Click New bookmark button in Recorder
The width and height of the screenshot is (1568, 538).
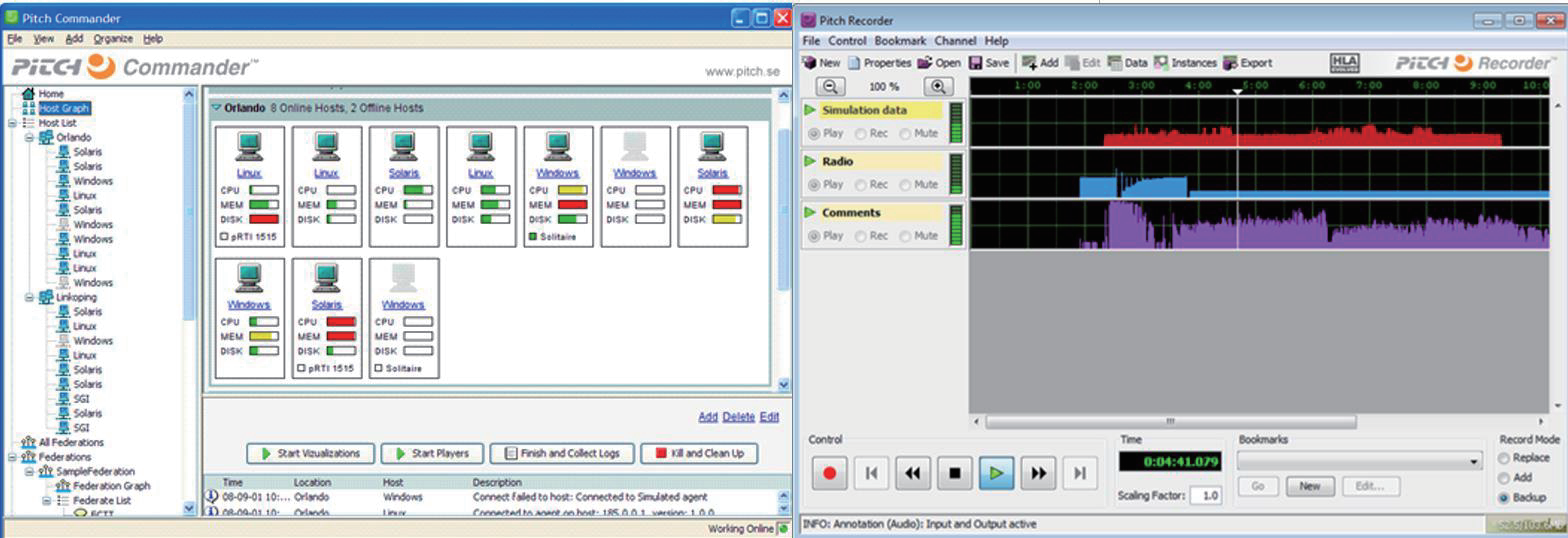coord(1310,486)
